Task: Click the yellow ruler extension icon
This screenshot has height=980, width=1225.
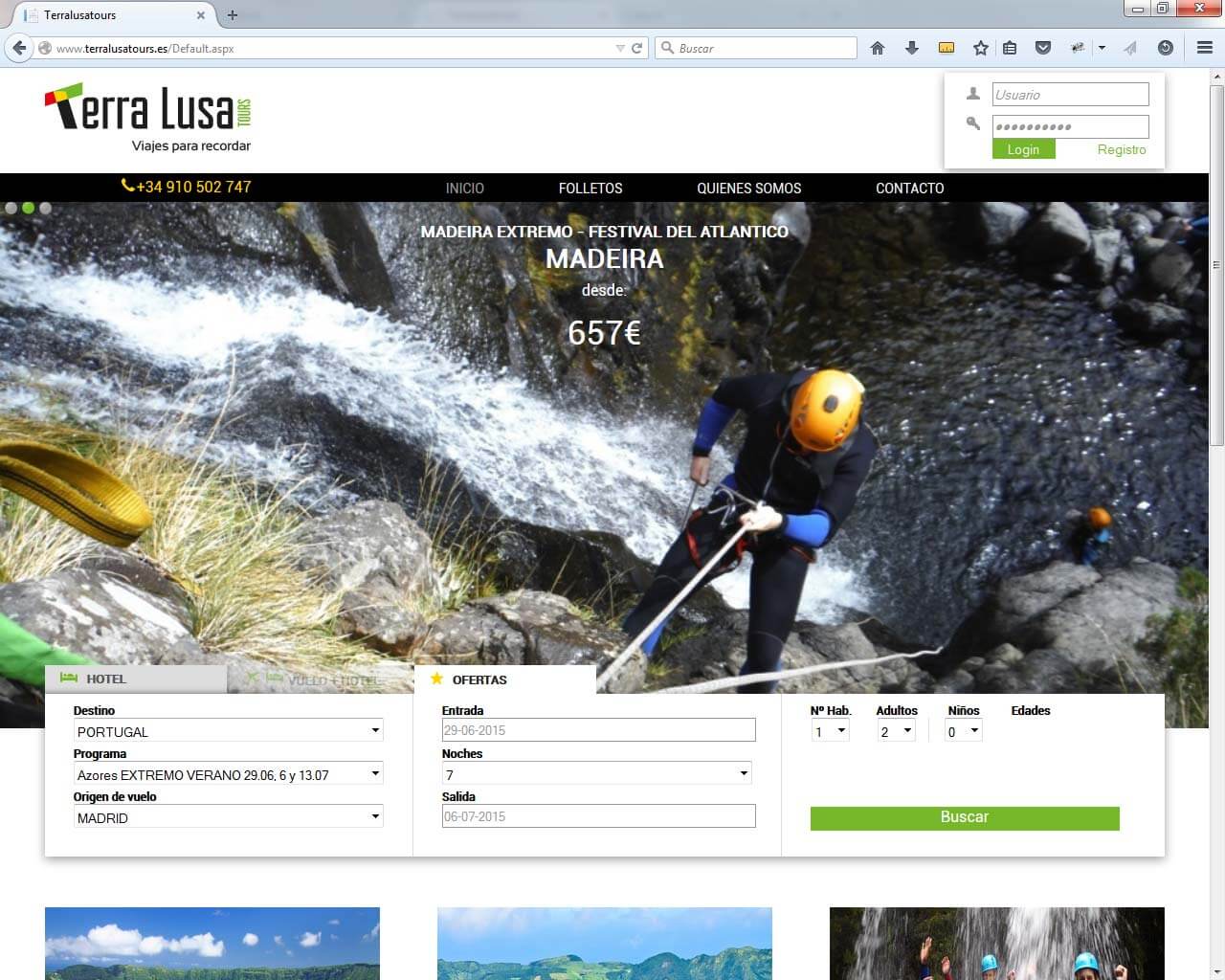Action: (x=947, y=48)
